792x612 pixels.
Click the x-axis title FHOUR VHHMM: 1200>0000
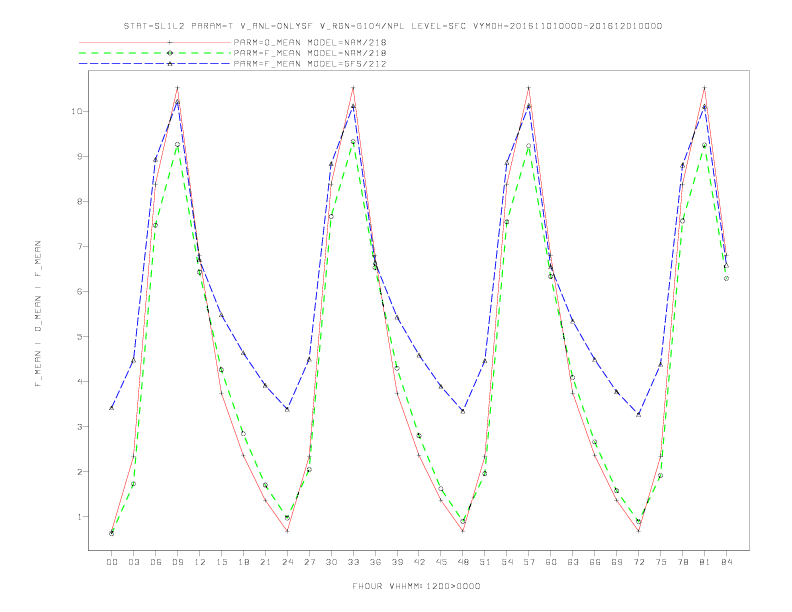(x=416, y=586)
